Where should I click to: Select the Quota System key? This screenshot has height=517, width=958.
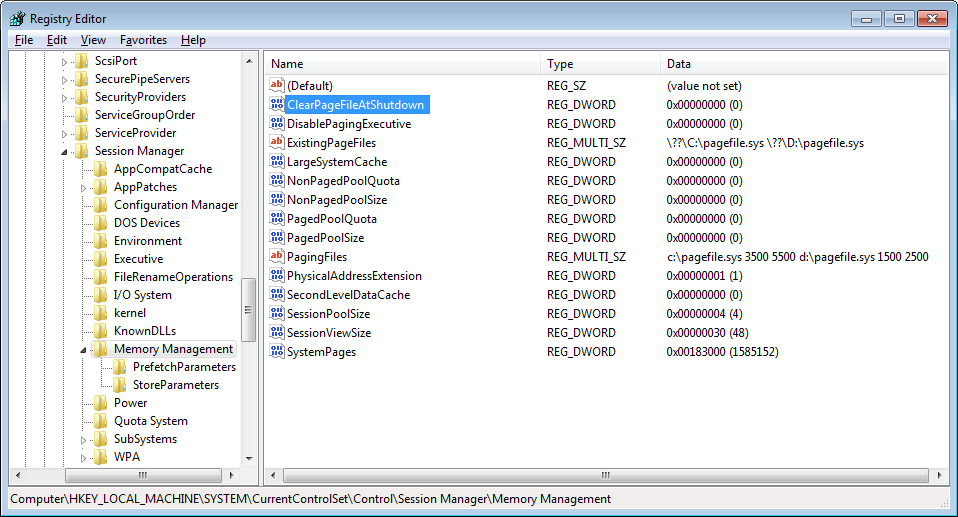pyautogui.click(x=151, y=421)
